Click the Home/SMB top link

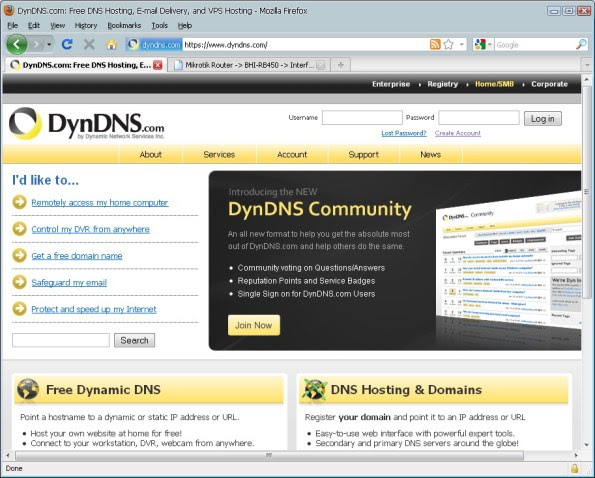pyautogui.click(x=494, y=84)
